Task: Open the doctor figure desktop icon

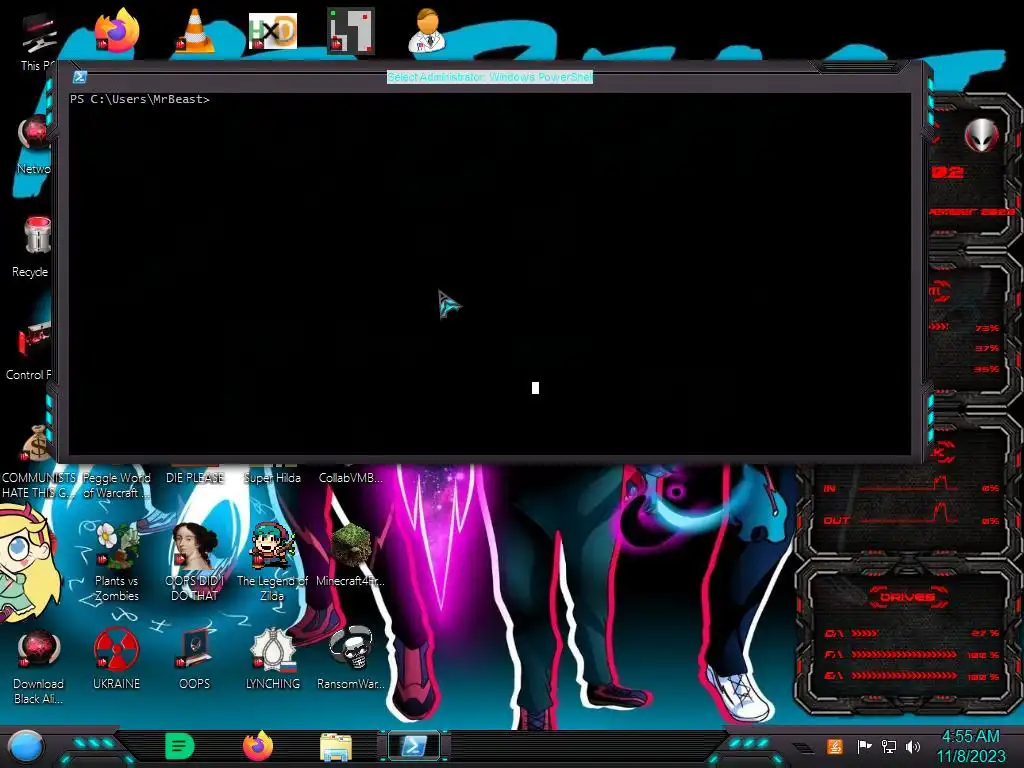Action: (x=427, y=31)
